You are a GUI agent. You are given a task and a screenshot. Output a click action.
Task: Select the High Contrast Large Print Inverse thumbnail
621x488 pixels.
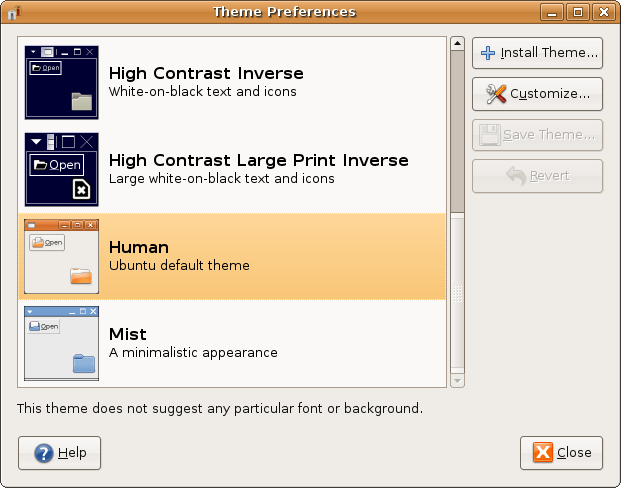point(61,169)
